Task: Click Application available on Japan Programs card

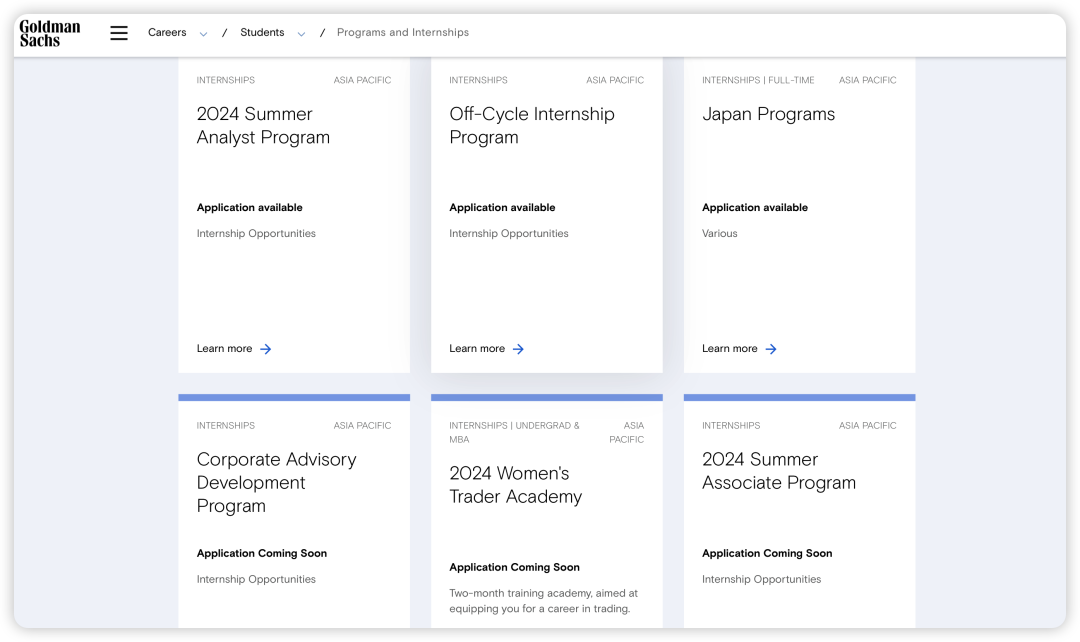Action: click(x=755, y=207)
